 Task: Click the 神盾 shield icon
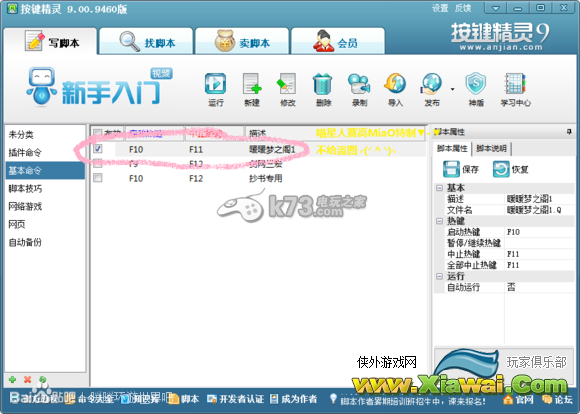point(476,84)
